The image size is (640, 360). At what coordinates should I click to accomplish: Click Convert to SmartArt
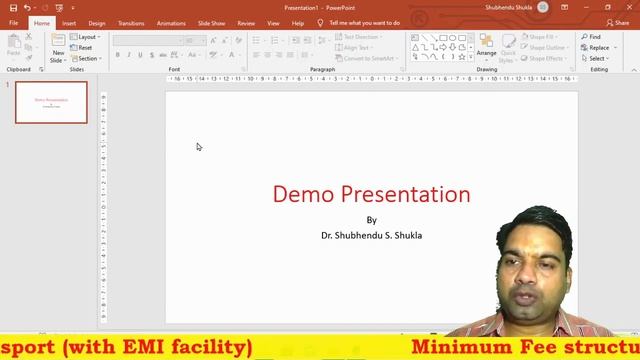[366, 58]
